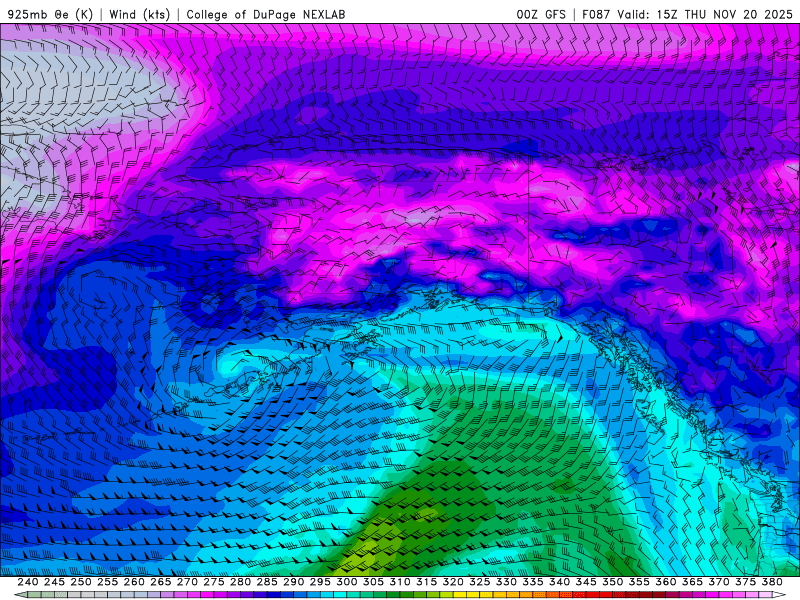Click the 370 value on the color scale
This screenshot has width=800, height=600.
[718, 582]
